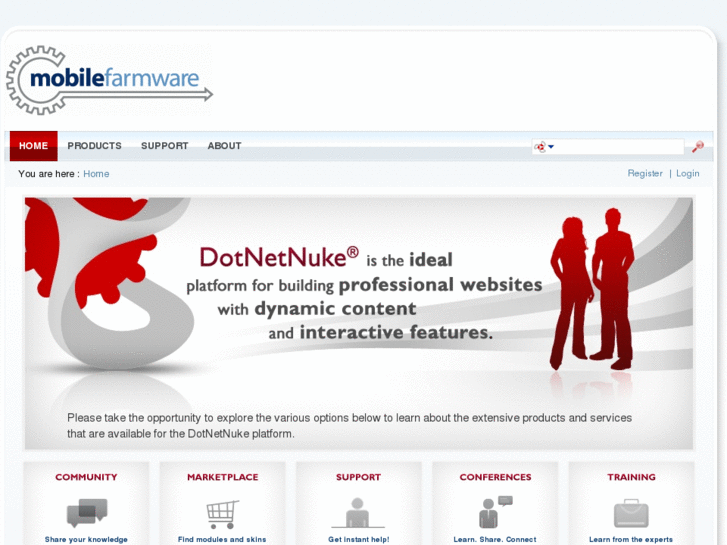Screen dimensions: 727x545
Task: Expand the search type dropdown arrow
Action: point(551,147)
